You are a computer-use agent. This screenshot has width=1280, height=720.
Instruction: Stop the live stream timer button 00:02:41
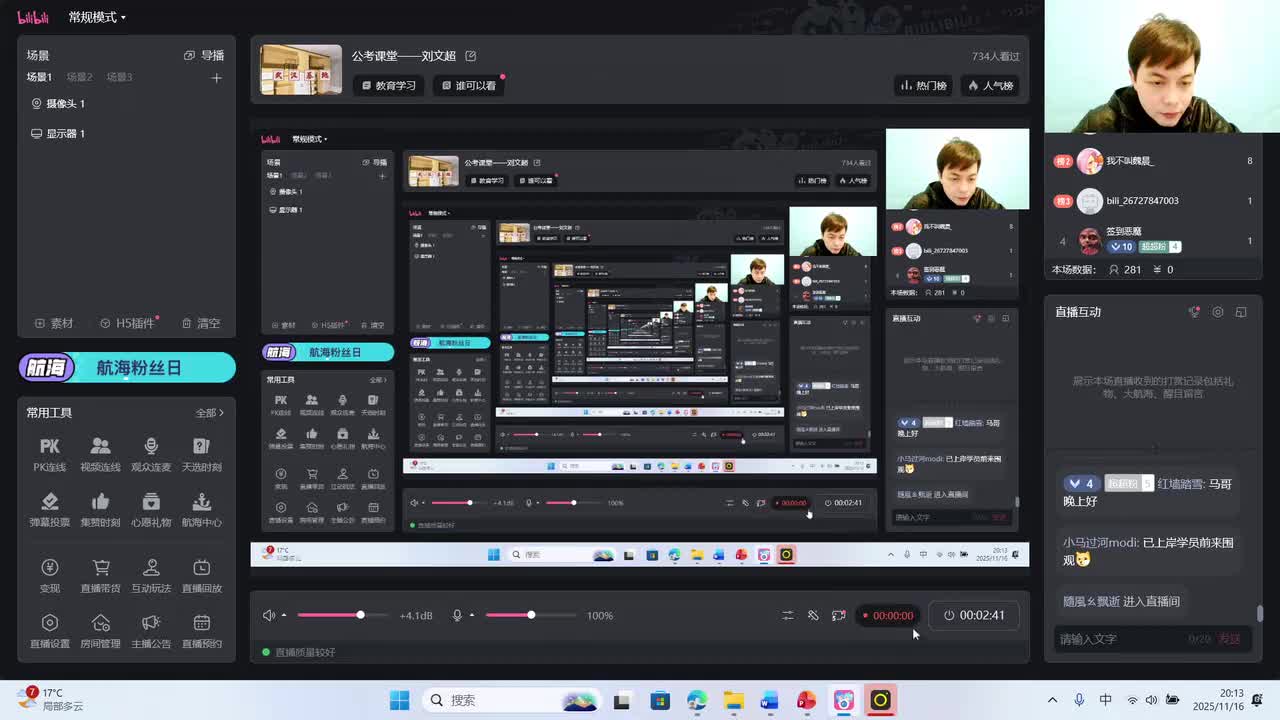974,615
